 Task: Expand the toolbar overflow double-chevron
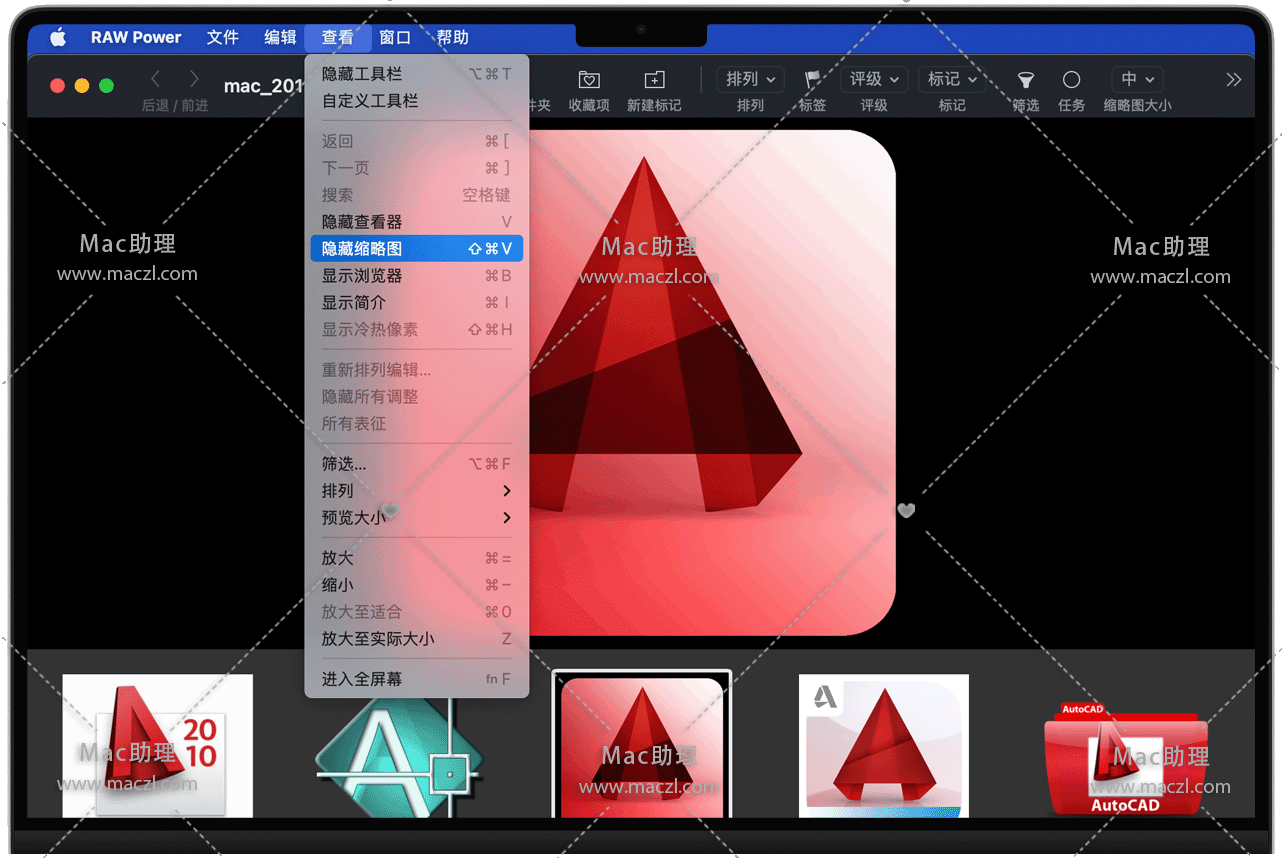click(1234, 80)
